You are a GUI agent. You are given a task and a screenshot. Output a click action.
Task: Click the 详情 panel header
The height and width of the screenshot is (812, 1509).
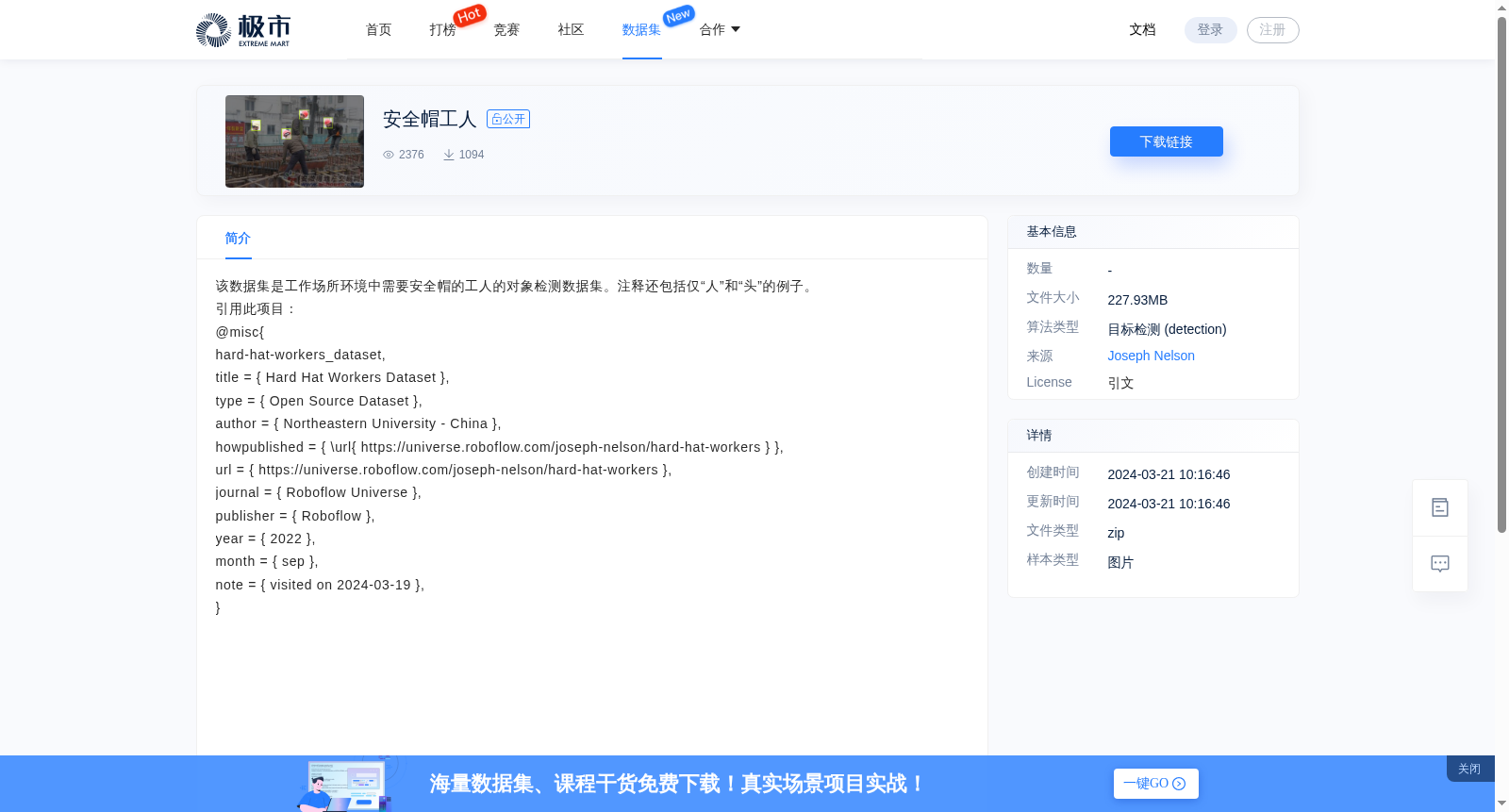tap(1153, 436)
